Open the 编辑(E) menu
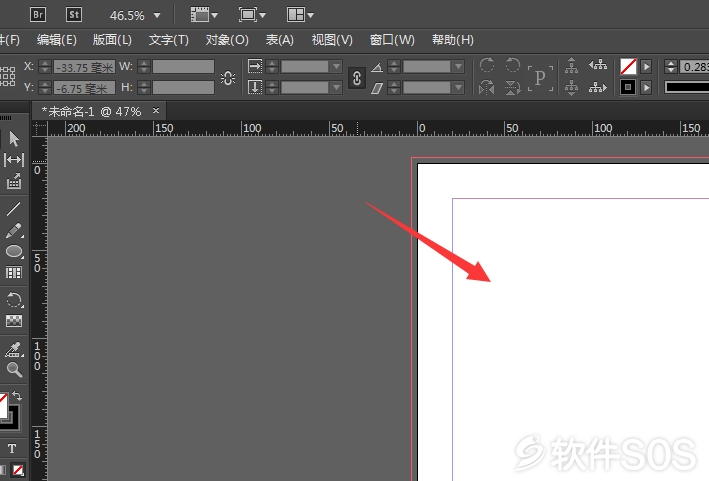The width and height of the screenshot is (709, 481). coord(57,40)
